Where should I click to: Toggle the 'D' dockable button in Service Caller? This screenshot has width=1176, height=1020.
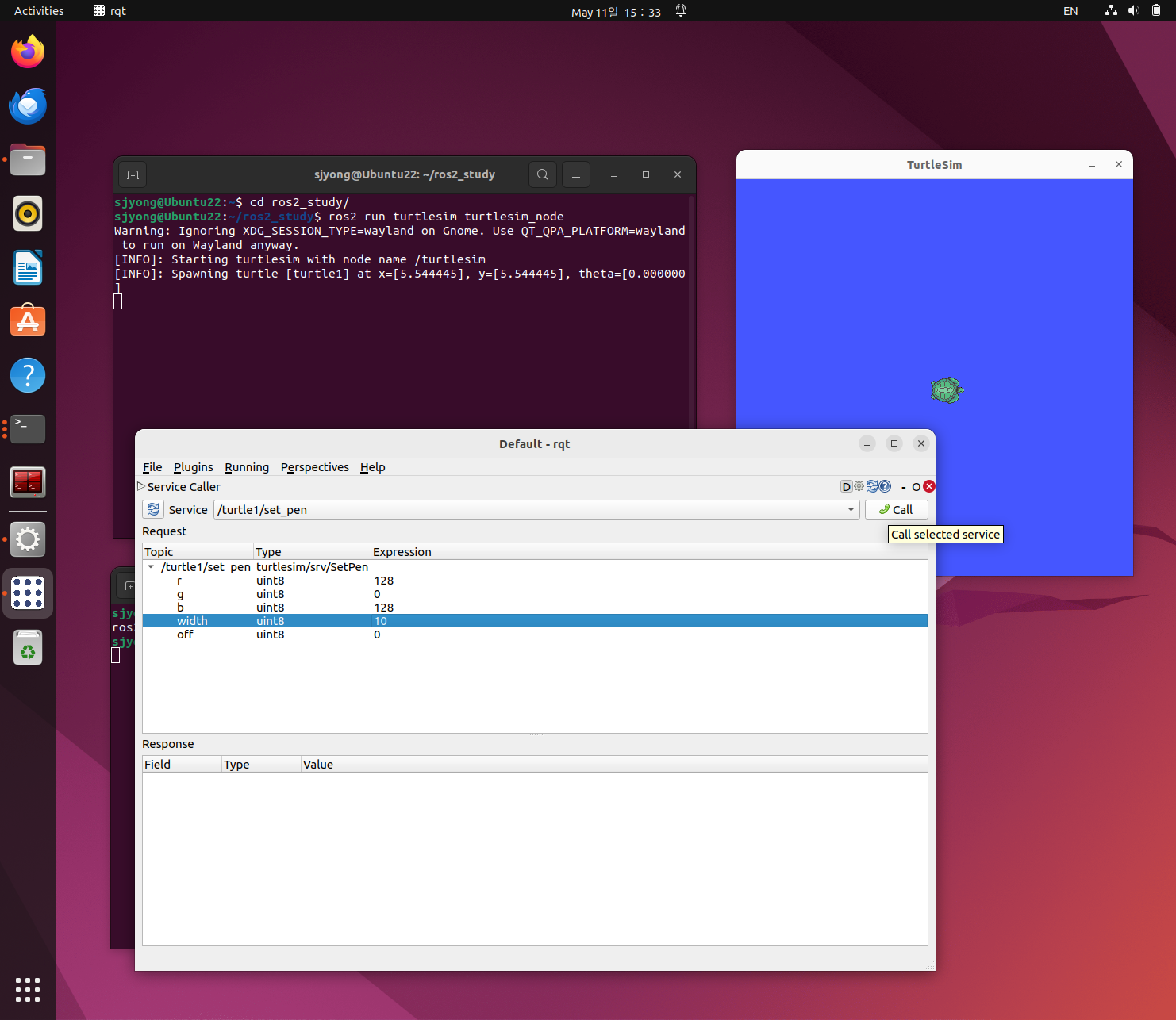846,487
